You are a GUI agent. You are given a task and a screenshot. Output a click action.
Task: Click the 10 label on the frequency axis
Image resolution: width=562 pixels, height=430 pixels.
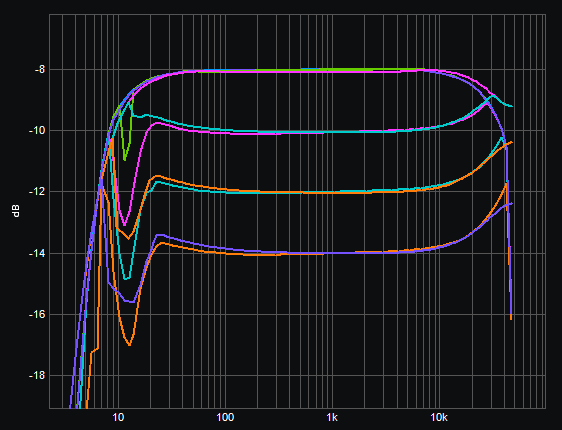pos(118,417)
